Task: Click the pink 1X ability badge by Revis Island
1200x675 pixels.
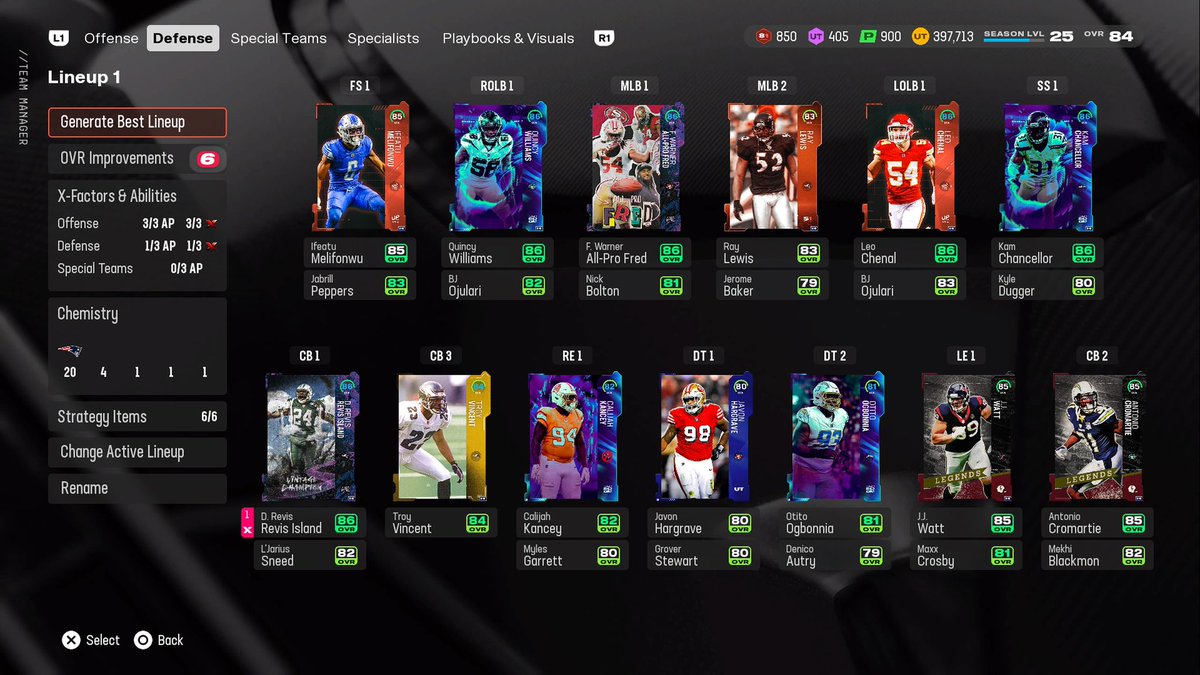Action: point(247,522)
